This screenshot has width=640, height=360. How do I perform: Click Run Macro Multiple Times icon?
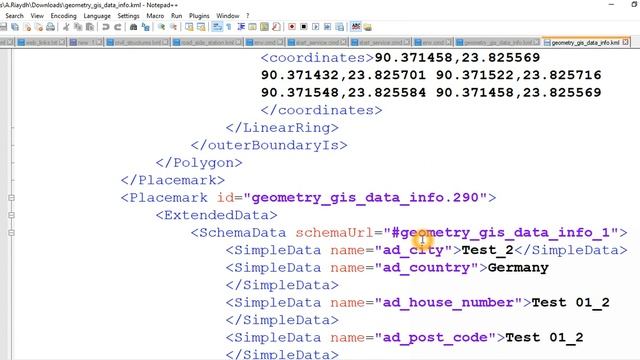coord(327,27)
